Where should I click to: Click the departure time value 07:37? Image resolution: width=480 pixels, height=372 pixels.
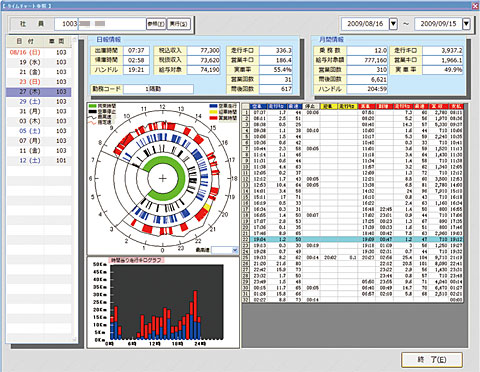[x=136, y=51]
